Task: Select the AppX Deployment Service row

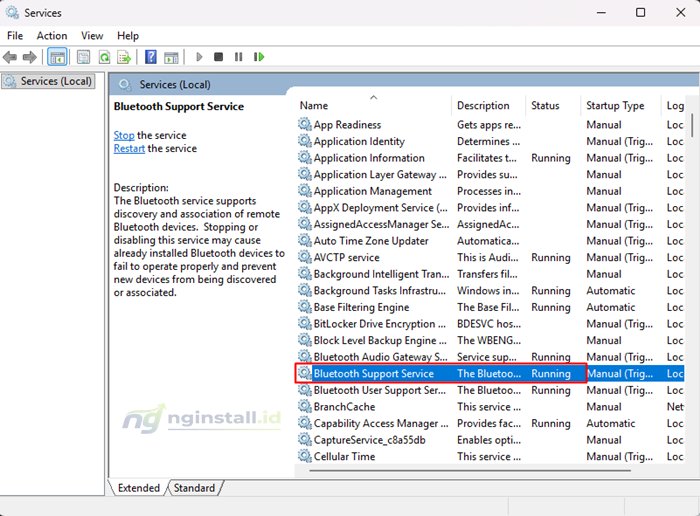Action: (490, 208)
